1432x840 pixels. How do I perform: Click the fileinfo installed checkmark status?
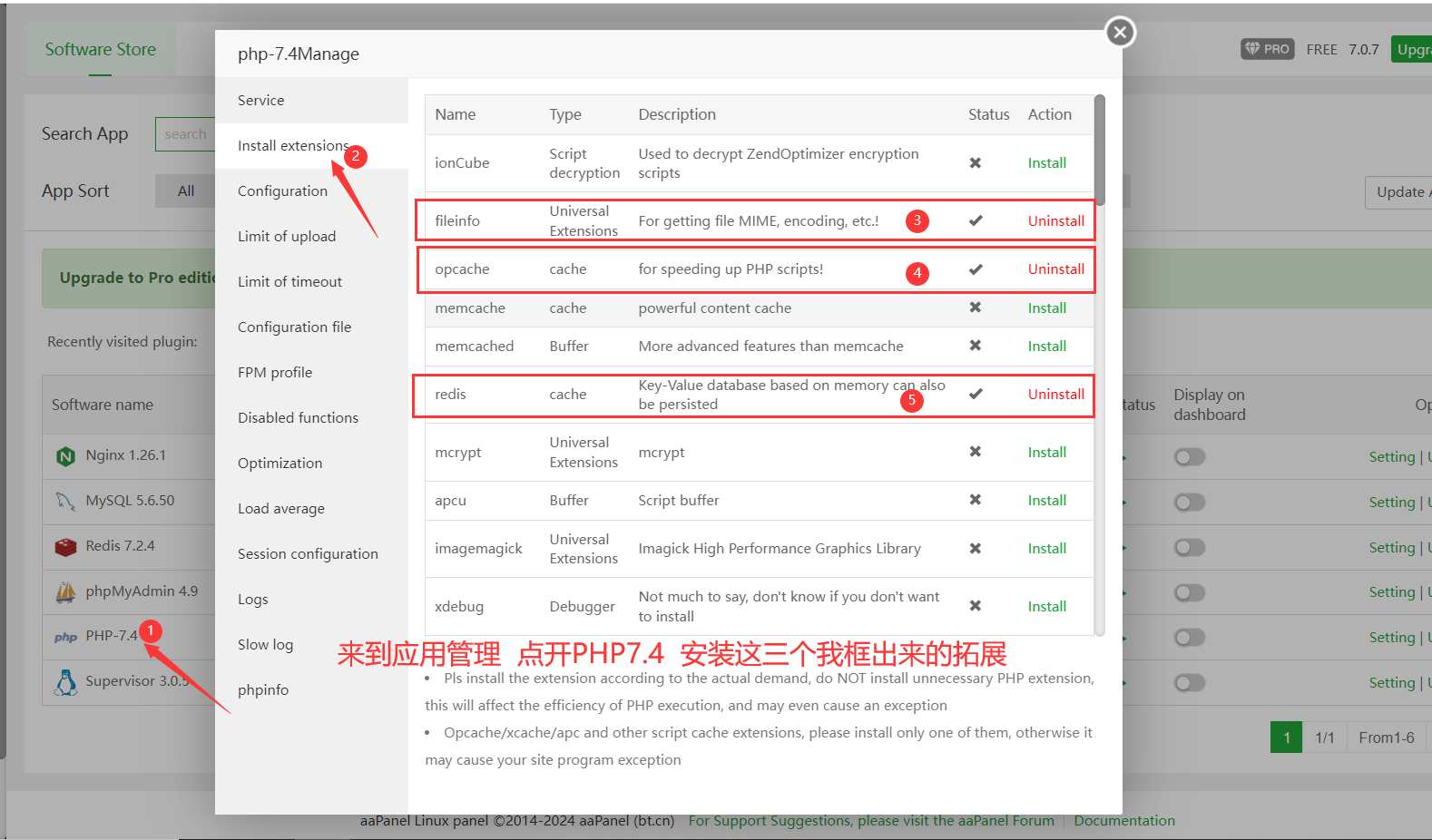point(976,220)
